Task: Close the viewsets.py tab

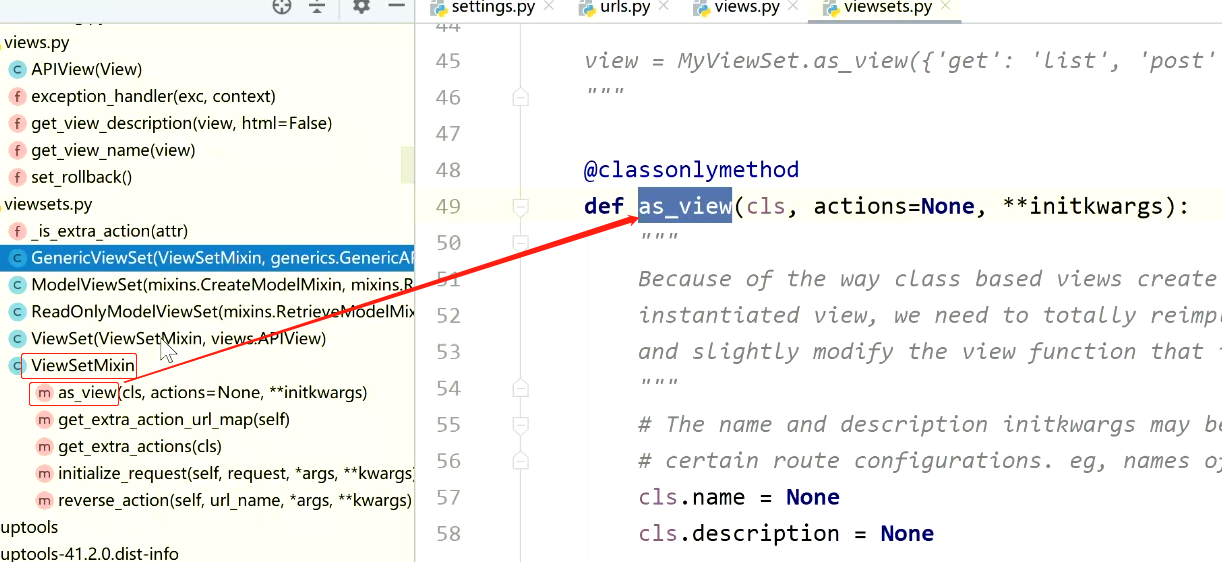Action: point(946,7)
